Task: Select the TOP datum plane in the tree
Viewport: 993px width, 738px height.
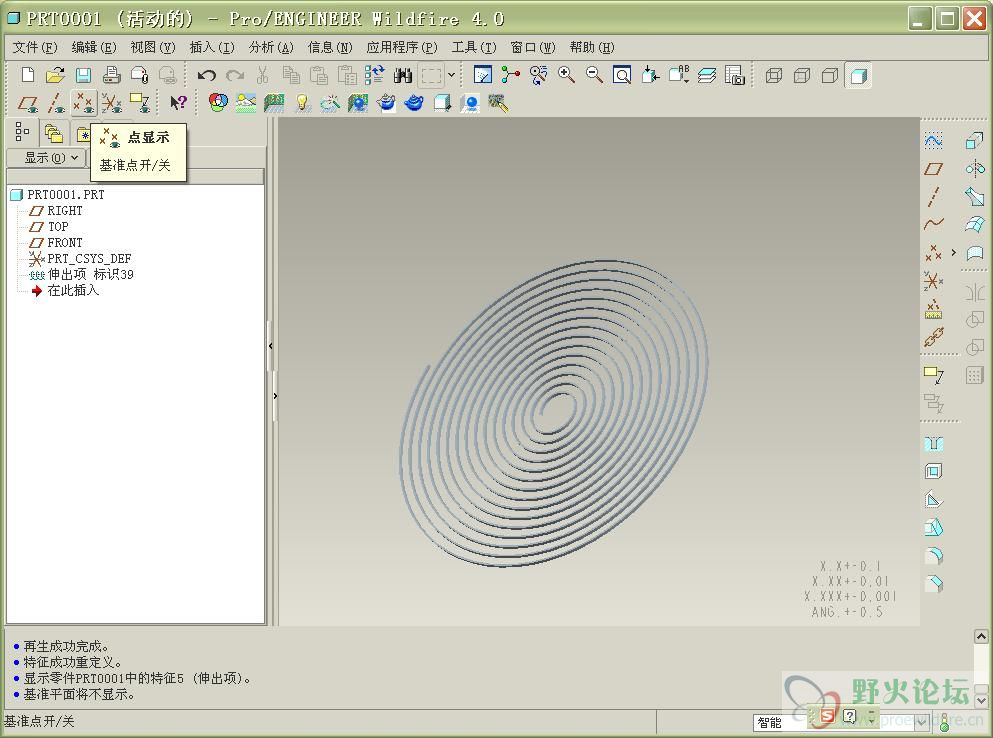Action: pos(58,226)
